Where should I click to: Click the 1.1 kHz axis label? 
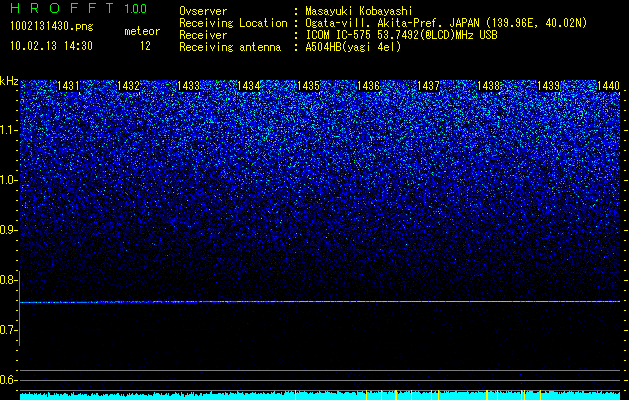[8, 130]
